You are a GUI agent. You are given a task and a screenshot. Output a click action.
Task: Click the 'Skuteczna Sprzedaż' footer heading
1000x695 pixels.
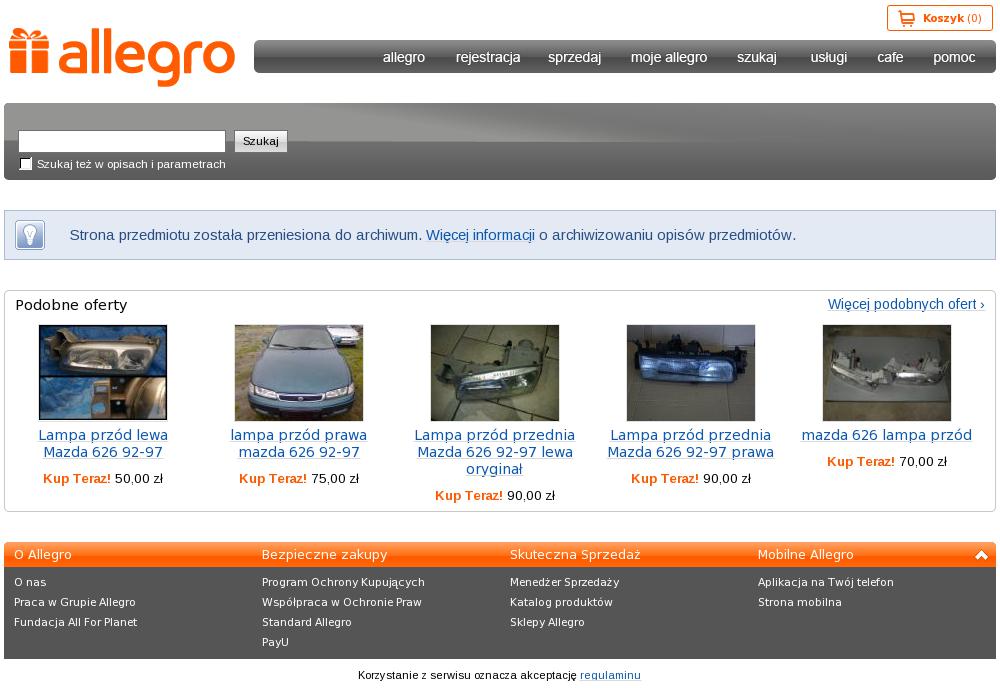click(x=575, y=555)
